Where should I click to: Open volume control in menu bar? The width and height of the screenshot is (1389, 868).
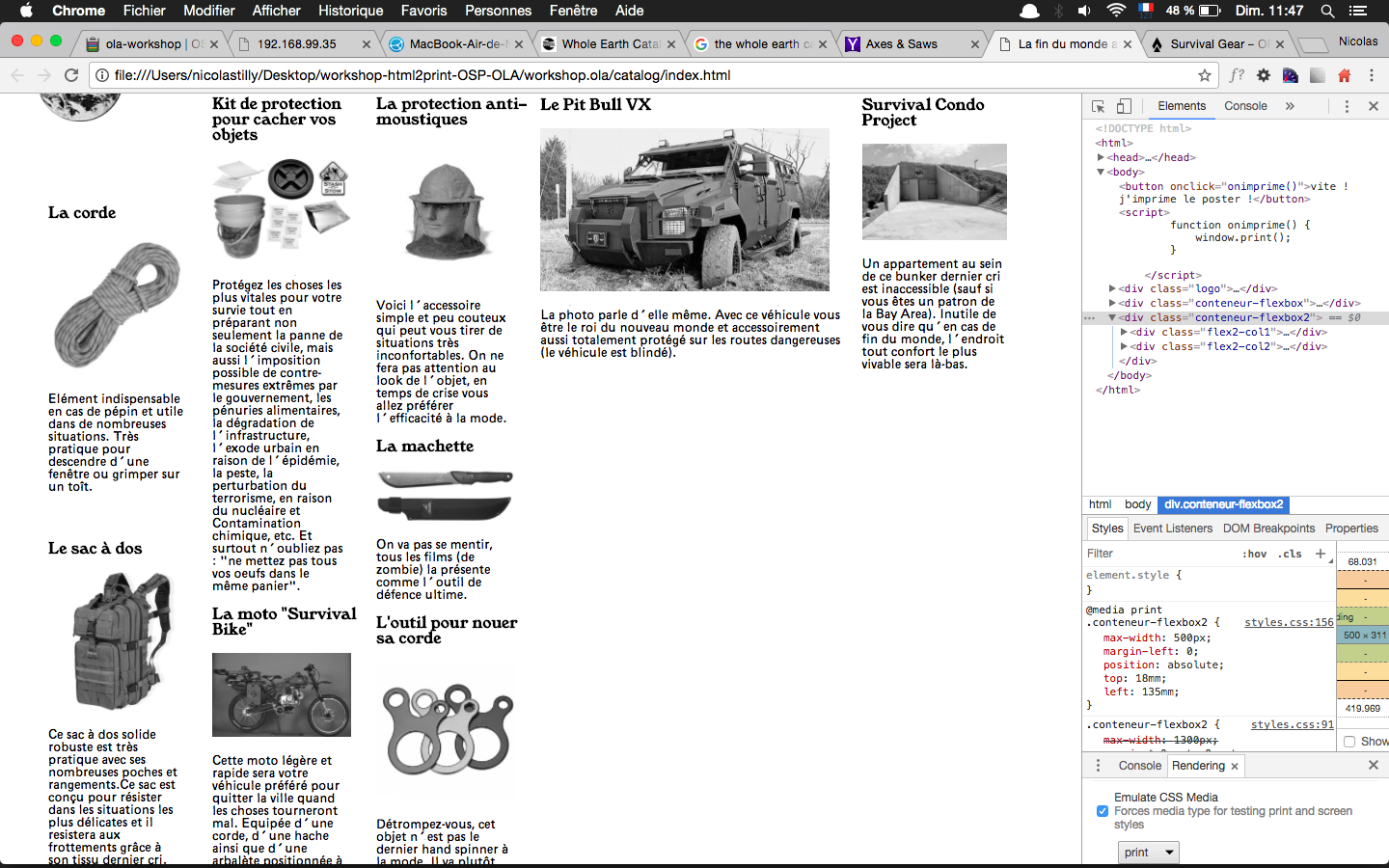[1085, 11]
